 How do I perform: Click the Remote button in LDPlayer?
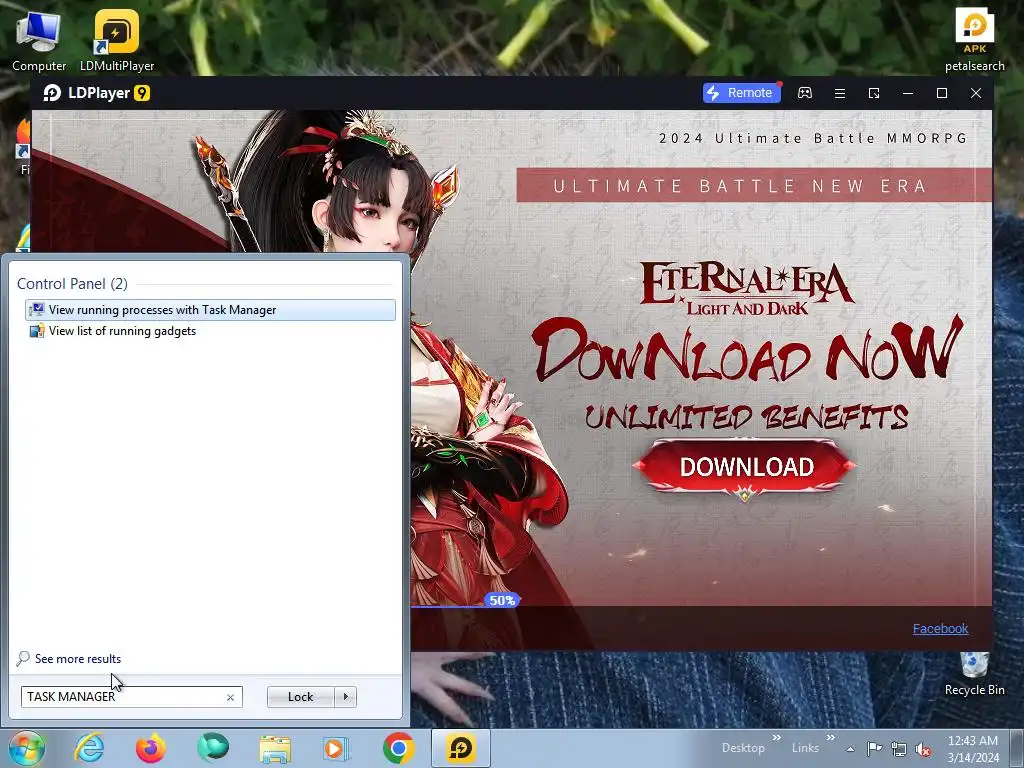[741, 93]
